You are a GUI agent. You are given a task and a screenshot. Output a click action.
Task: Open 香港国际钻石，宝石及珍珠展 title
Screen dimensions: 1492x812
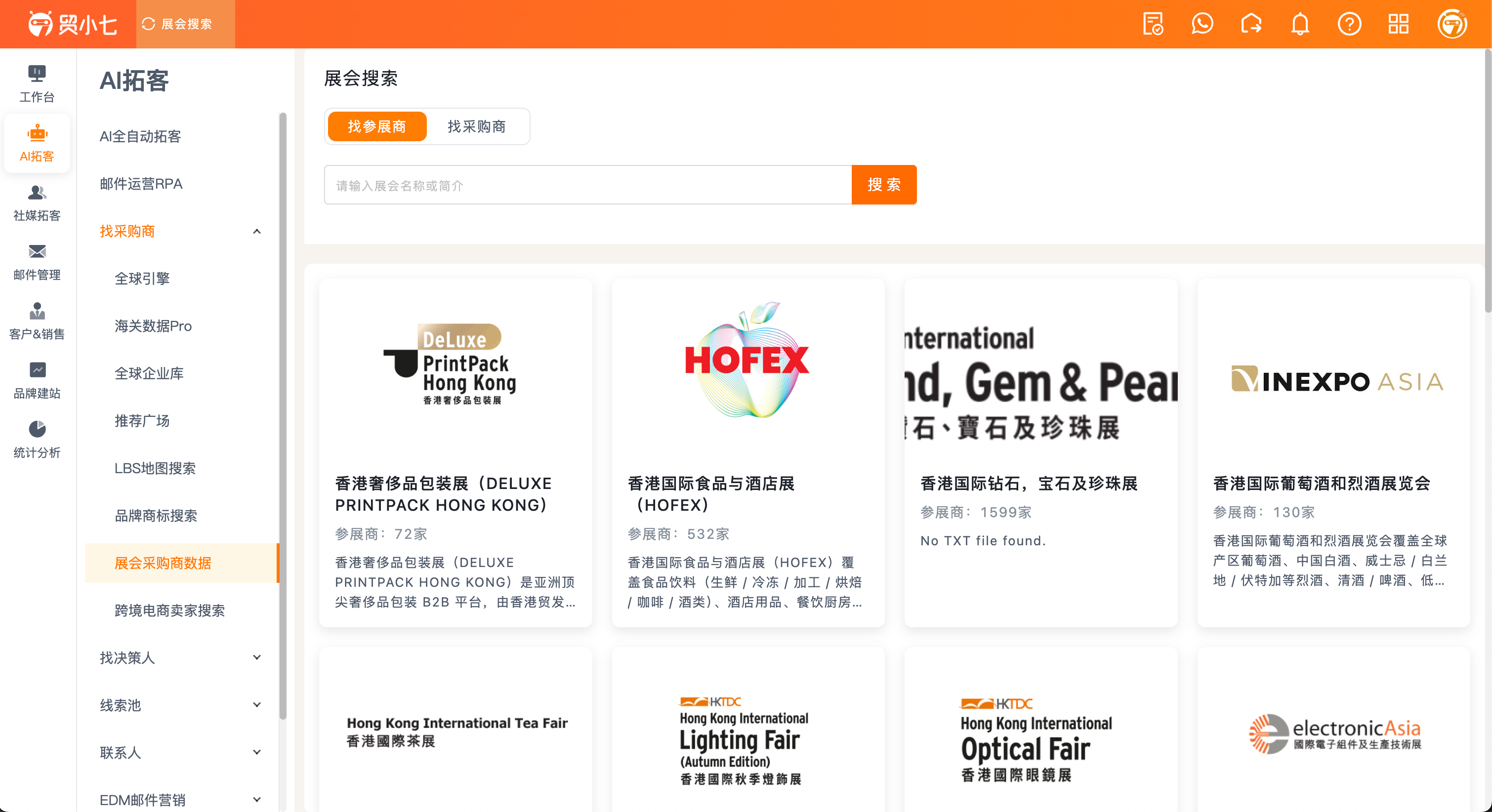click(1029, 483)
